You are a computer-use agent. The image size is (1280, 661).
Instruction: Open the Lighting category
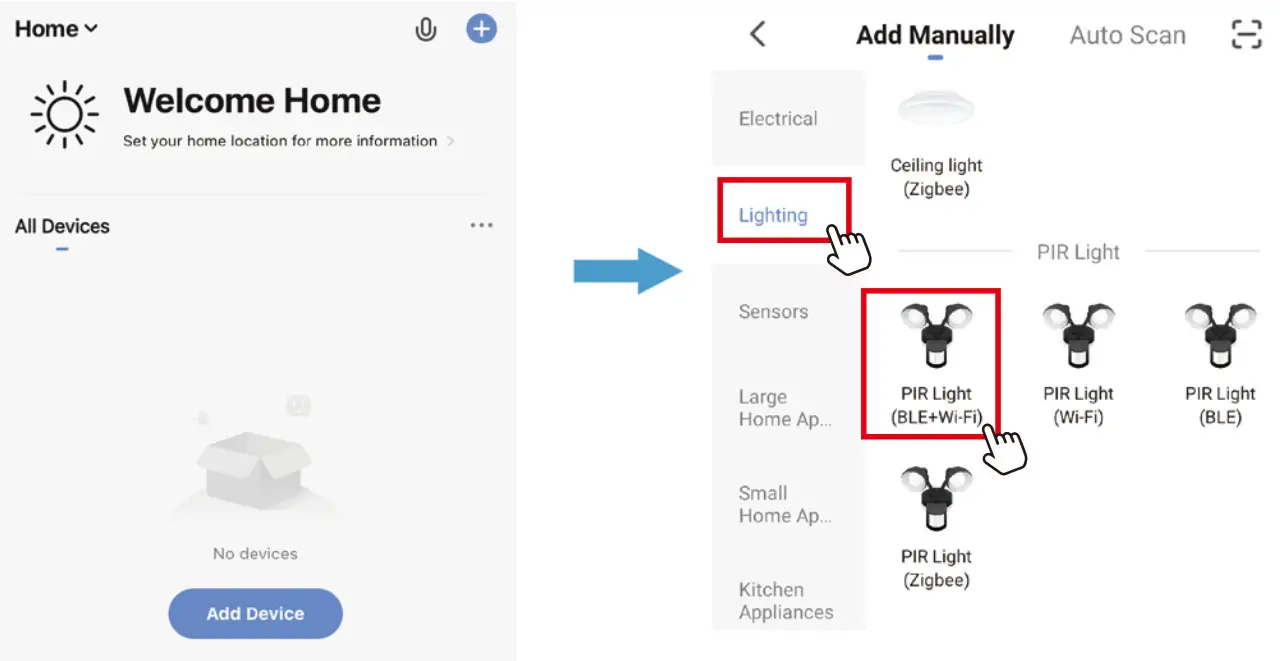(x=773, y=215)
